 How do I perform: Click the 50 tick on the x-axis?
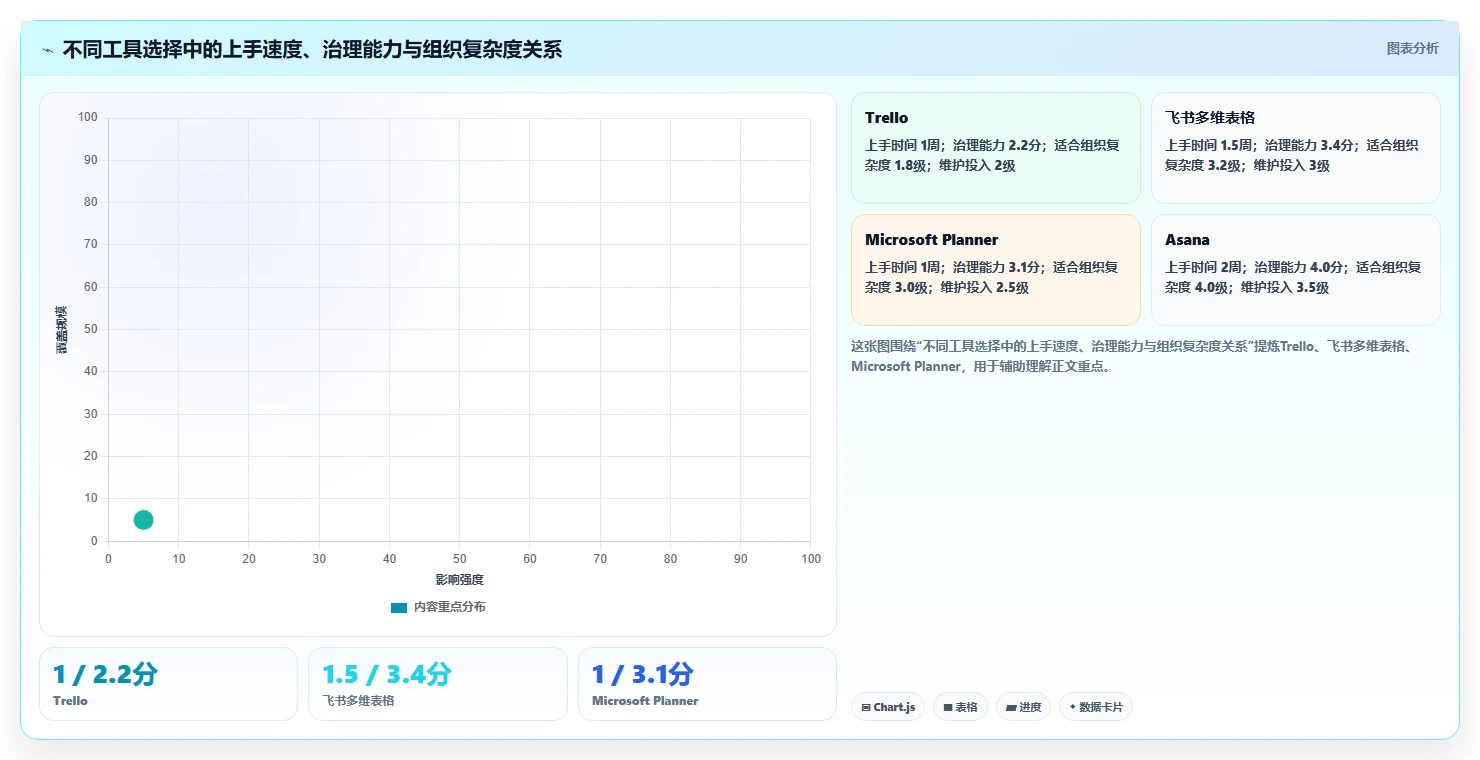coord(459,559)
